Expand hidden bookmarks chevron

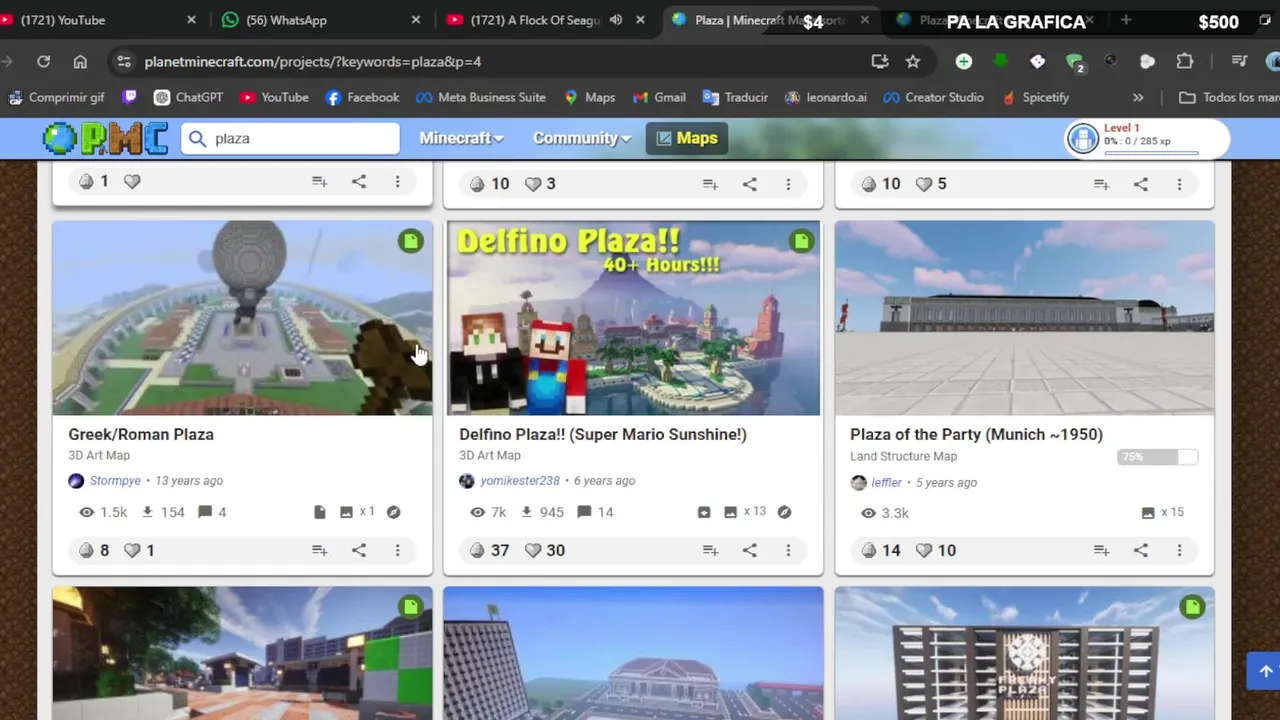[x=1138, y=97]
